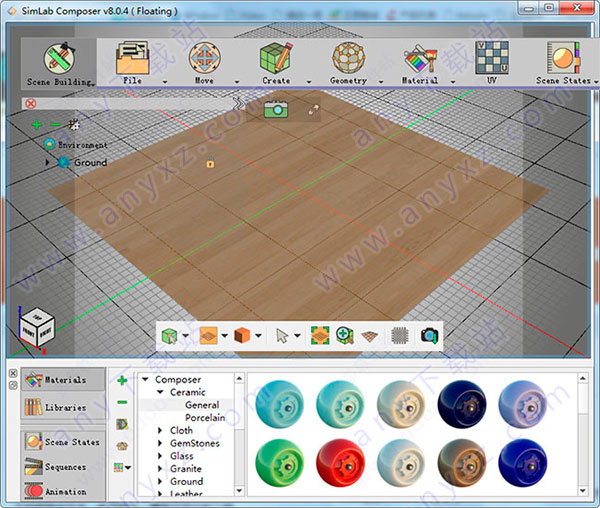This screenshot has width=600, height=508.
Task: Open the File dropdown arrow
Action: [x=165, y=82]
